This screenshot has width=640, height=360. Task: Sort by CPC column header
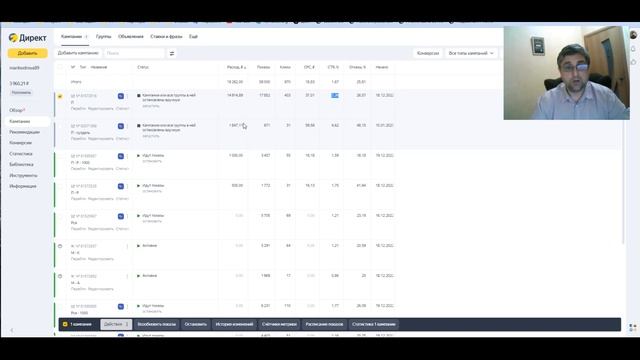309,67
